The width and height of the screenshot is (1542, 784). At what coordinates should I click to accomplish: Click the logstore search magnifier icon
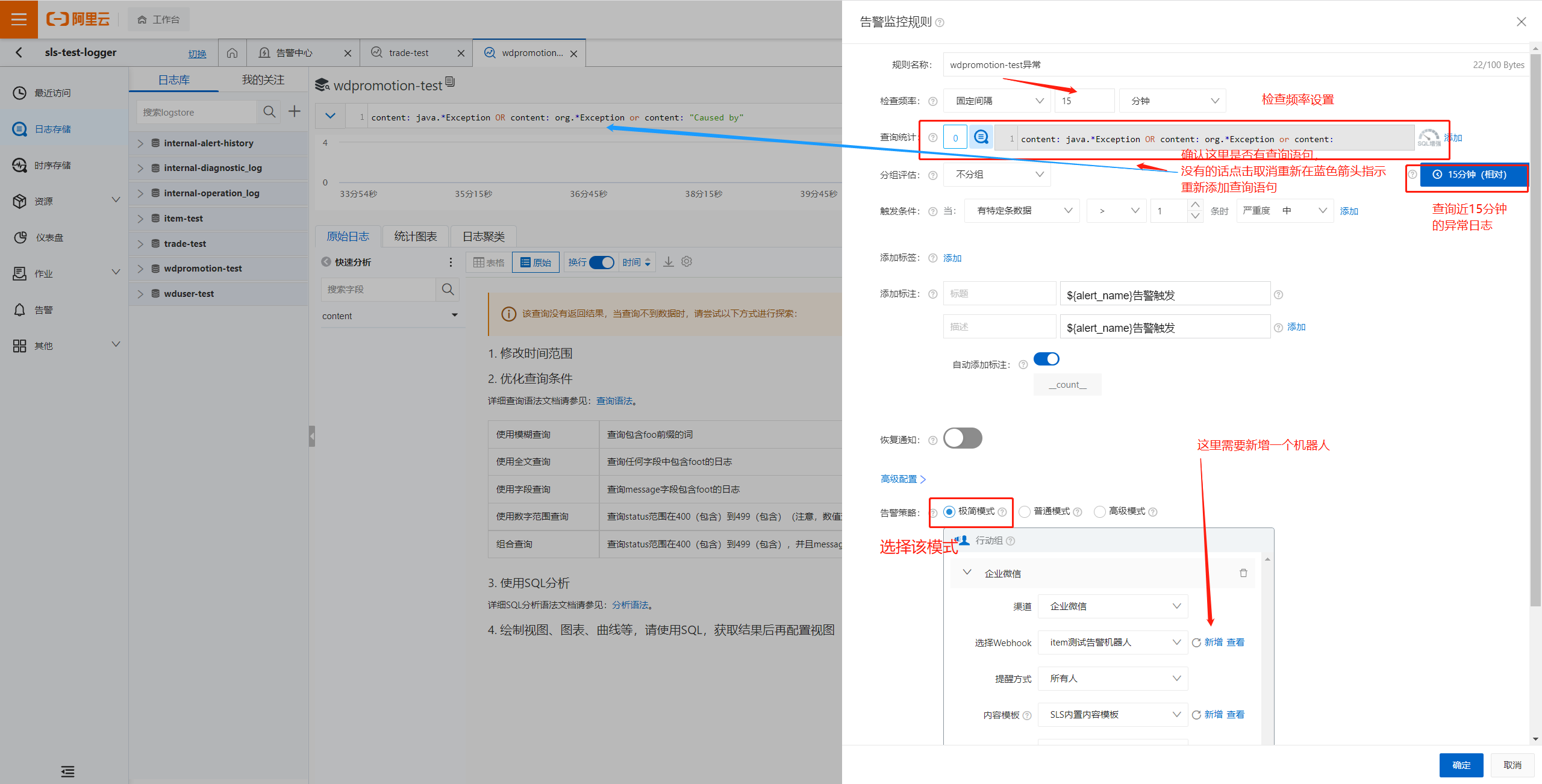[269, 111]
